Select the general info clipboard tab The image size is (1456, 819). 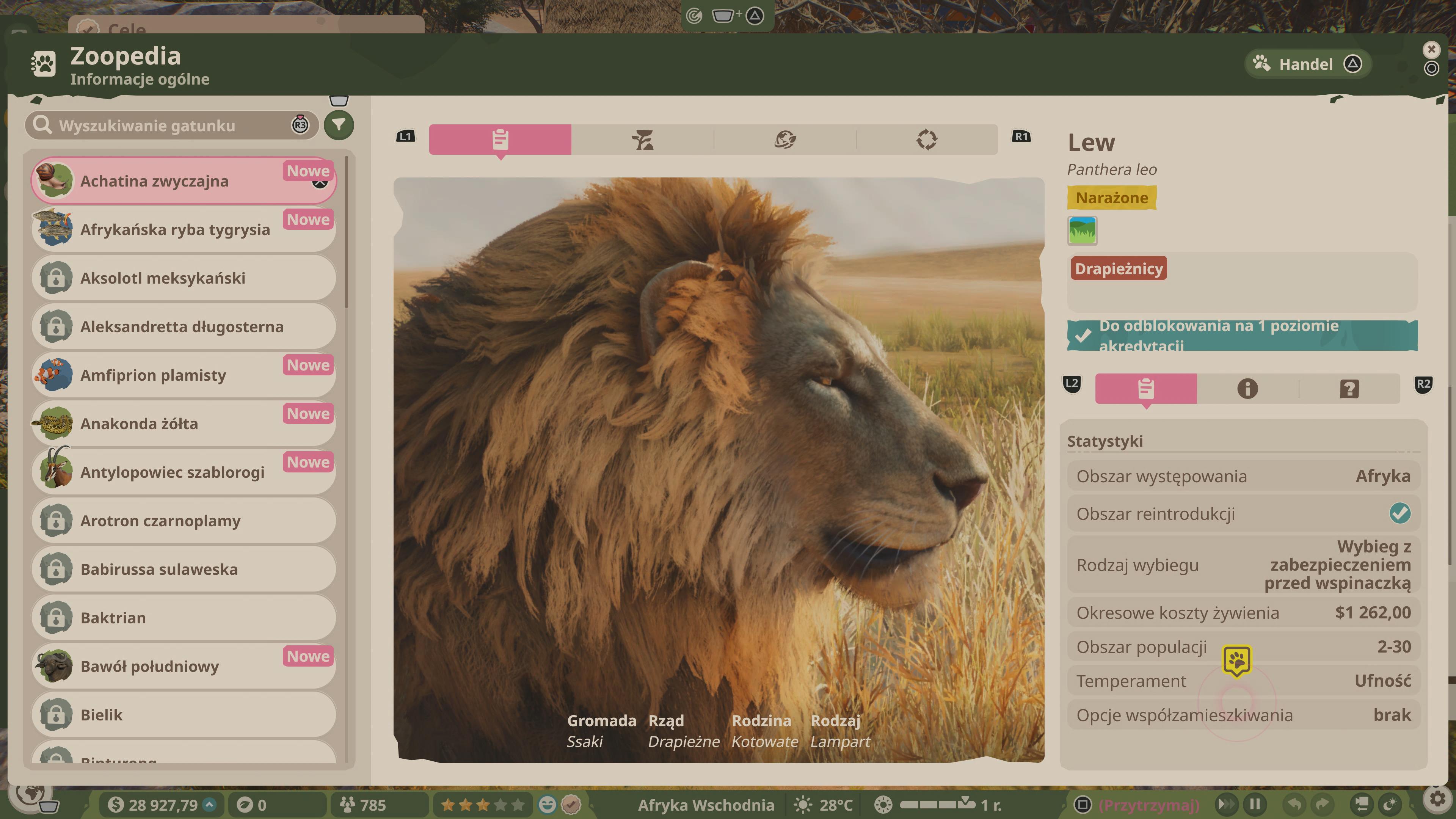[500, 139]
